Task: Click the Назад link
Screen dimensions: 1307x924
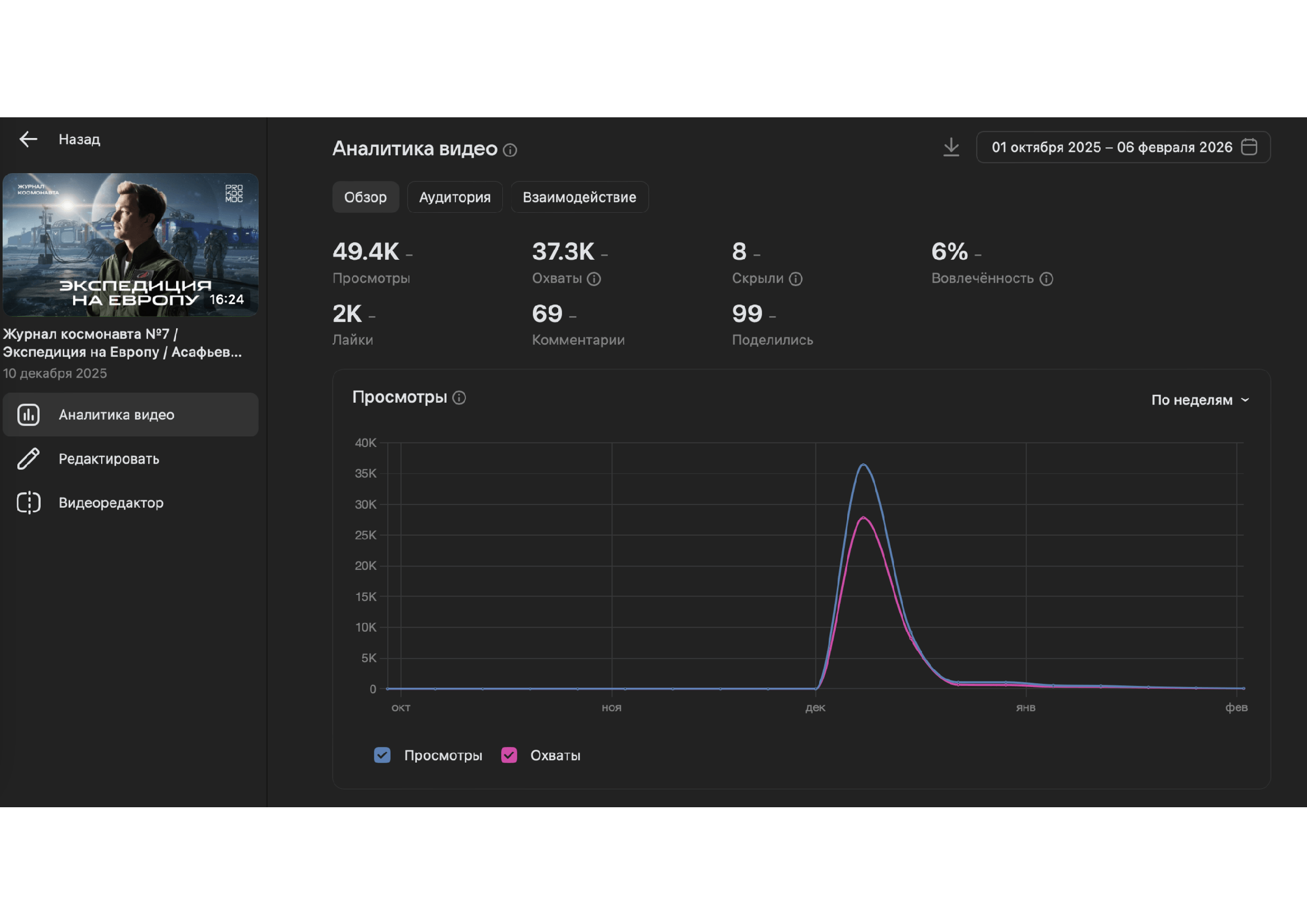Action: coord(79,140)
